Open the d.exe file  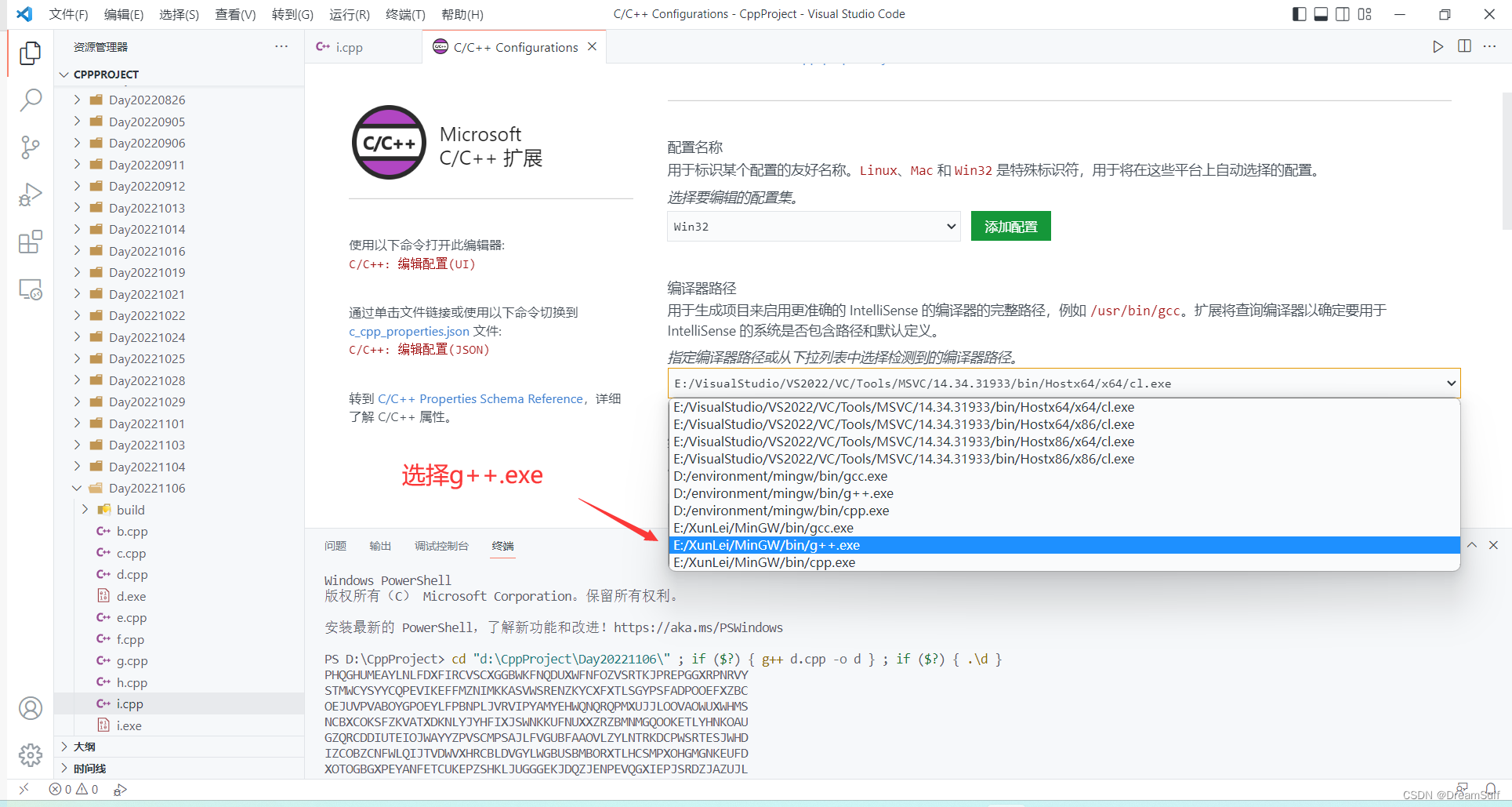131,596
